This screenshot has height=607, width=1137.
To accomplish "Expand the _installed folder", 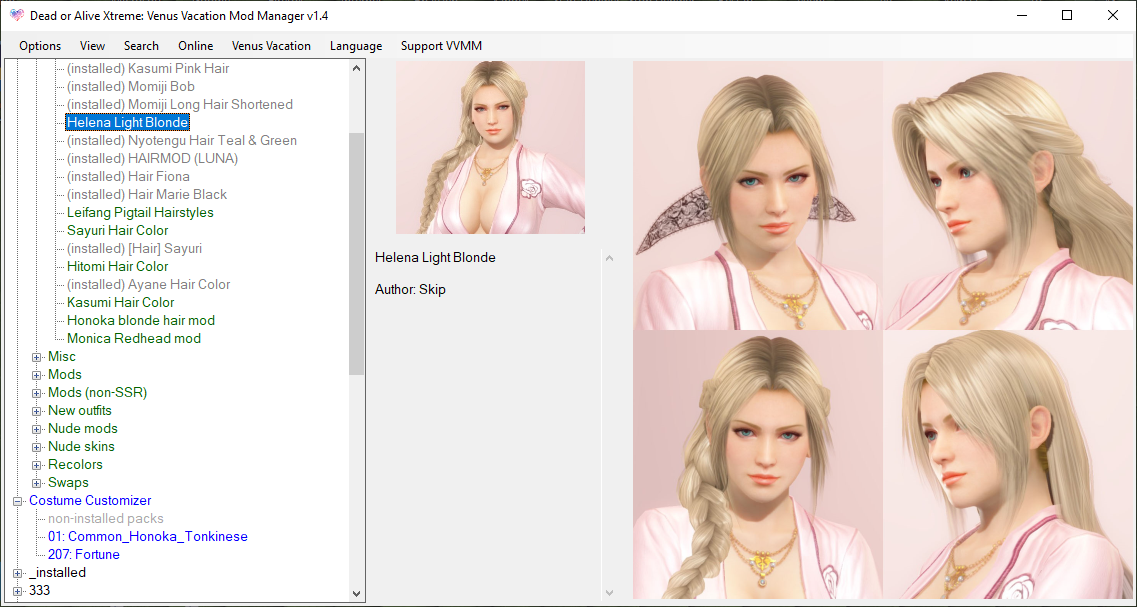I will coord(17,573).
